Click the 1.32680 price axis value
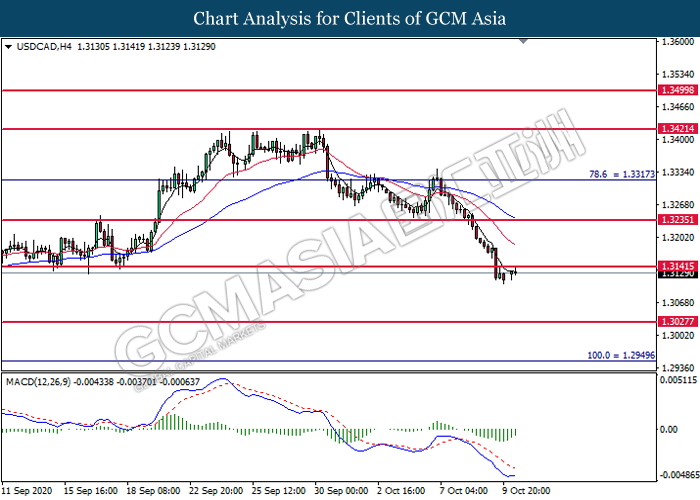The image size is (700, 500). click(678, 205)
